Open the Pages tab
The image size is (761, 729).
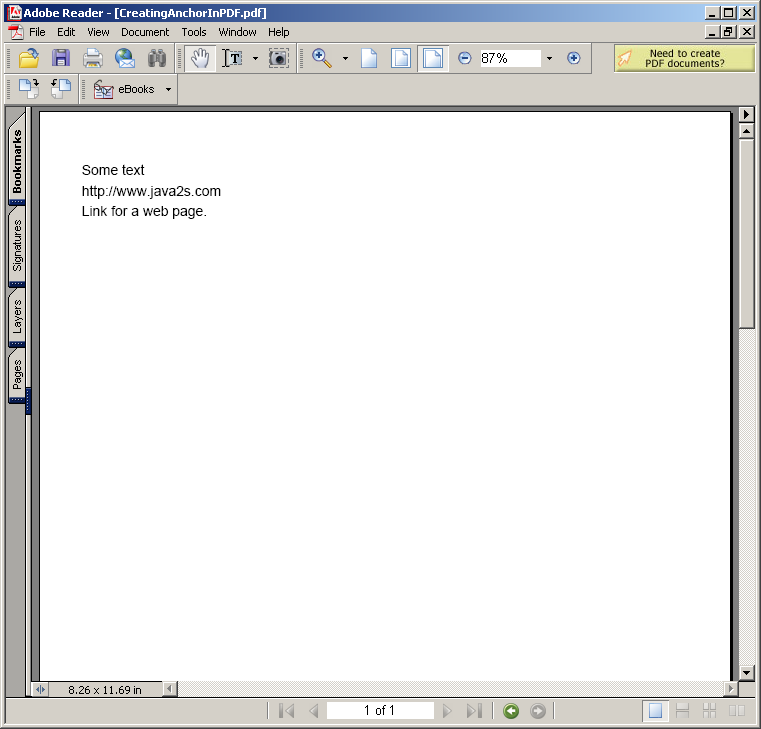(x=17, y=375)
